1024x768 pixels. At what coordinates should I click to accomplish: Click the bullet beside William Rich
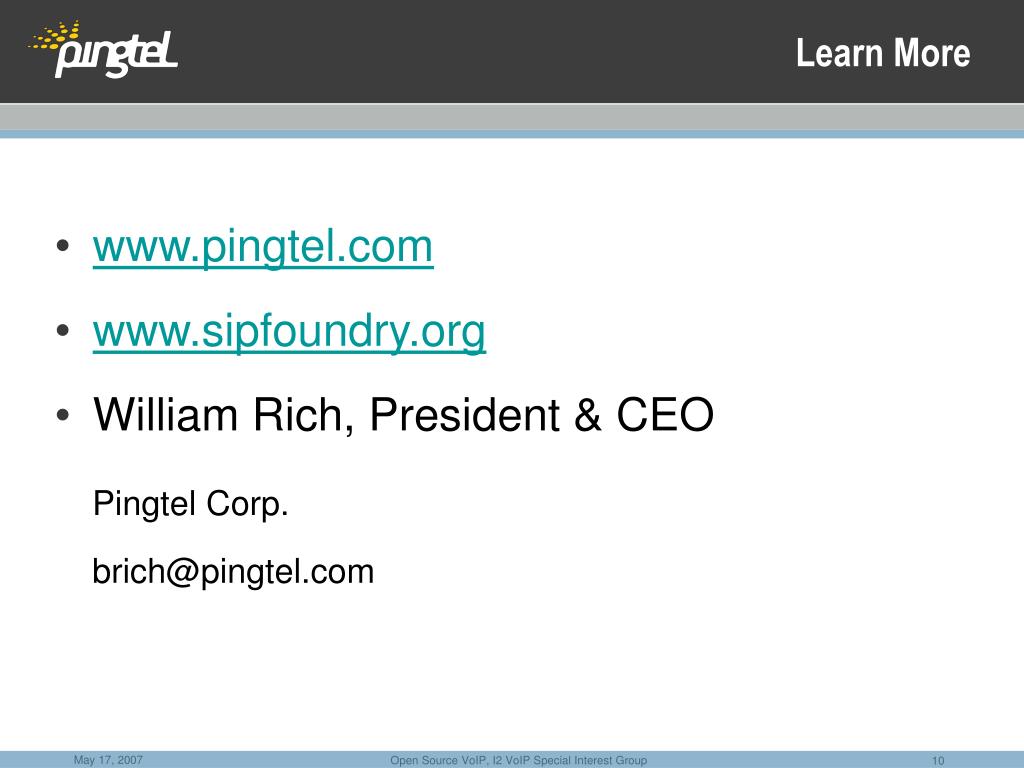point(63,415)
